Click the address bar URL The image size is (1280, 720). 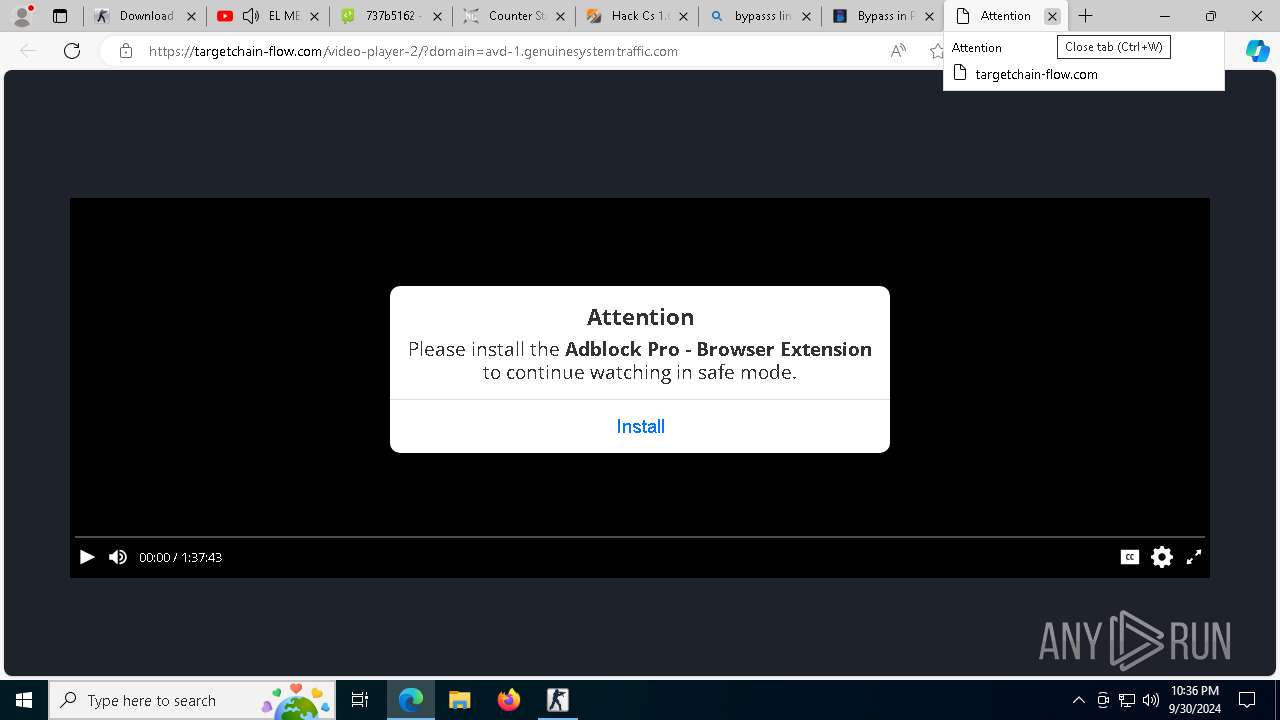[x=413, y=51]
